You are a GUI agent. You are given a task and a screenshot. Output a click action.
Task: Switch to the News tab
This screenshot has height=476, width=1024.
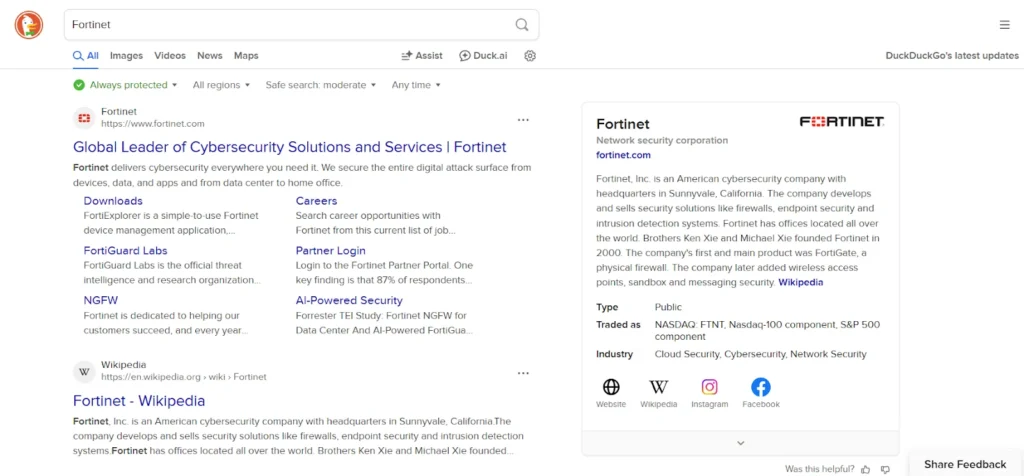coord(209,56)
